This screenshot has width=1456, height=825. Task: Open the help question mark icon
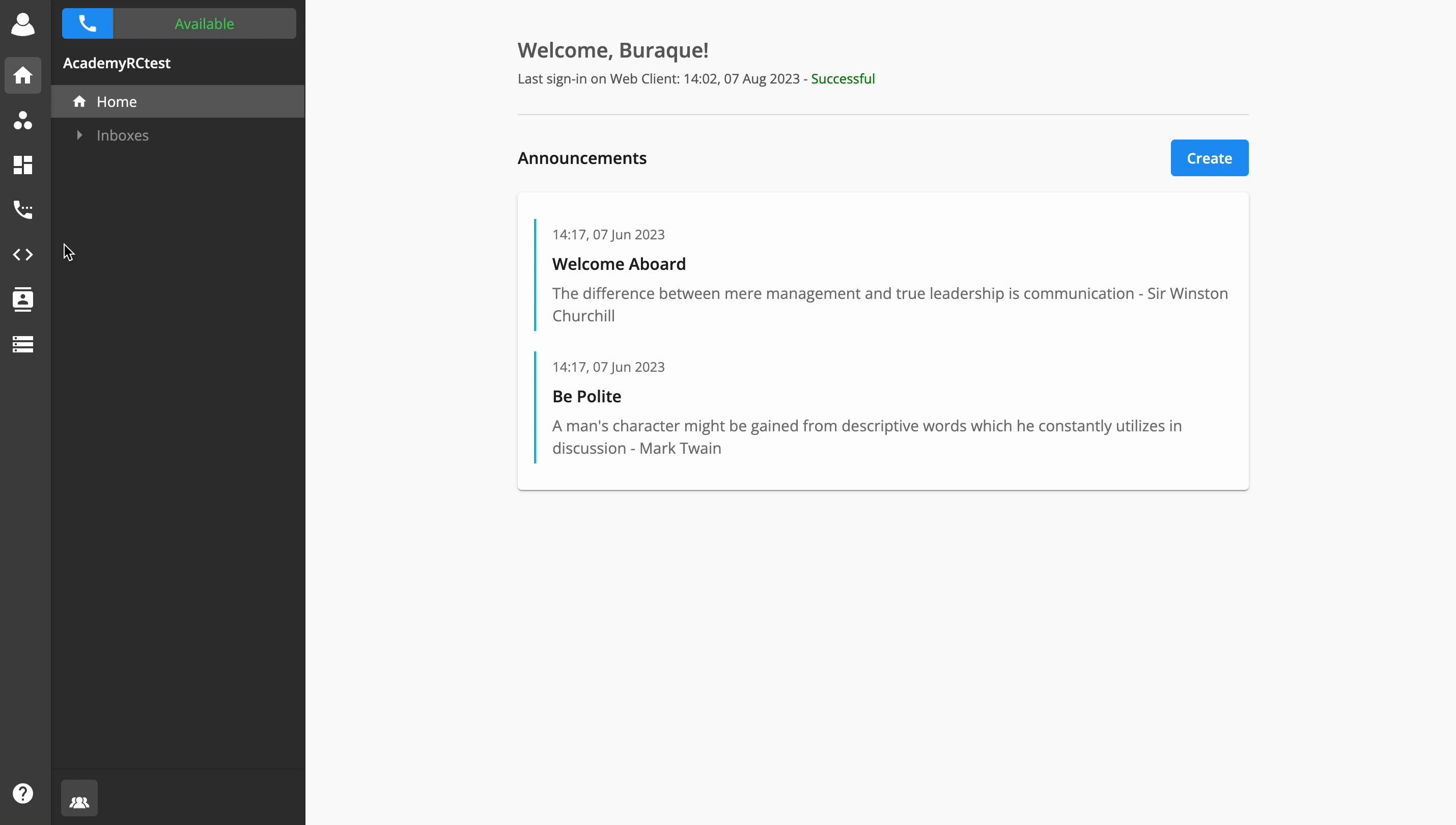(x=22, y=793)
